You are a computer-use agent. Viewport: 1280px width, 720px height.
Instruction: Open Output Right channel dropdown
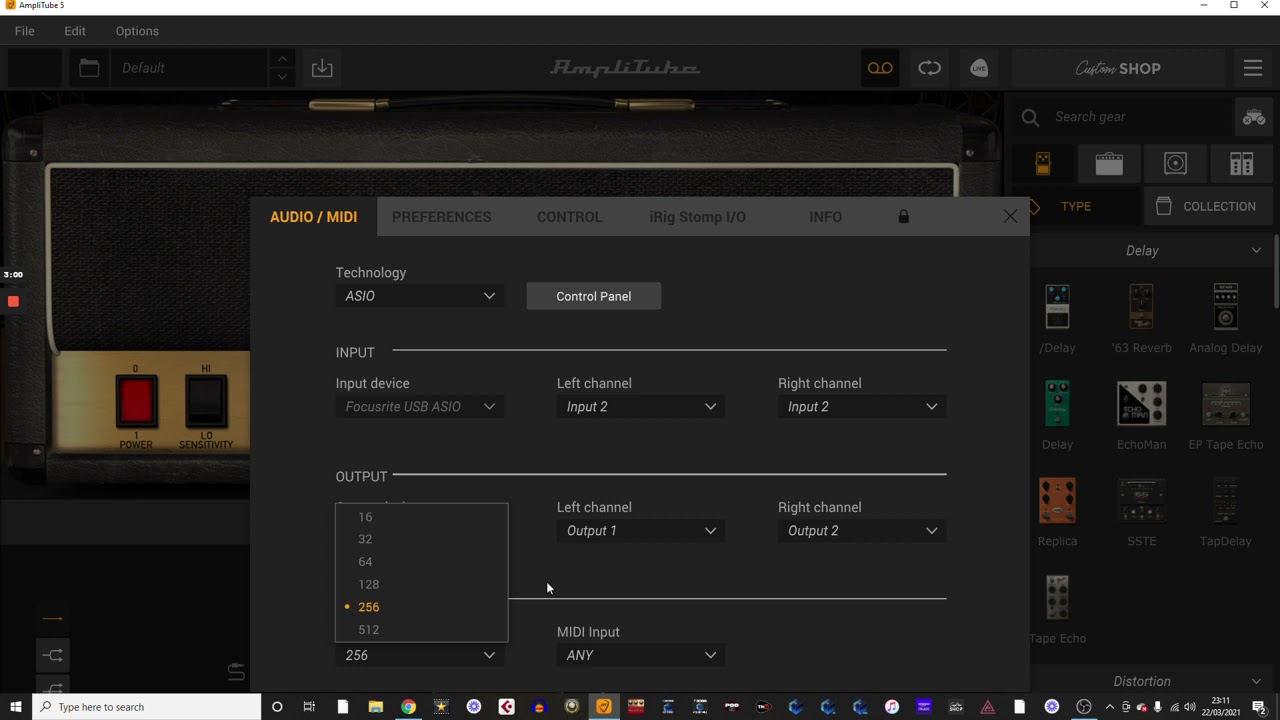(863, 531)
